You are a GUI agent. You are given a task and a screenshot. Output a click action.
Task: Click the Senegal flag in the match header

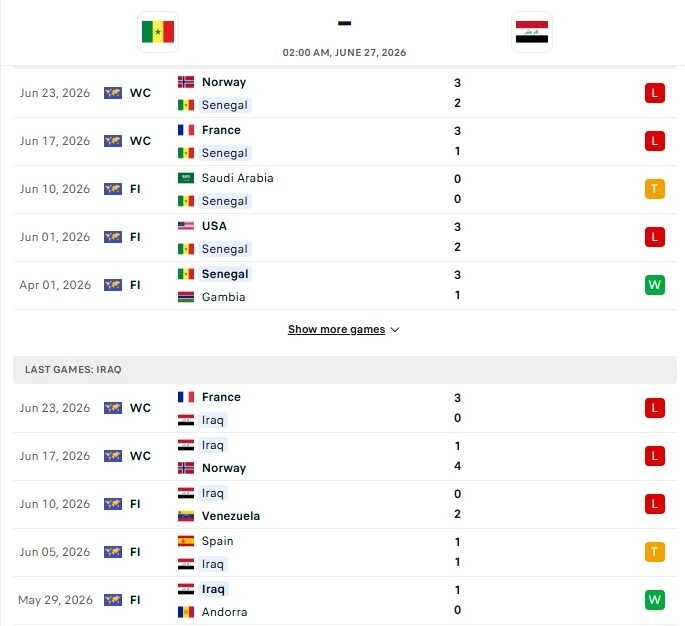click(158, 32)
